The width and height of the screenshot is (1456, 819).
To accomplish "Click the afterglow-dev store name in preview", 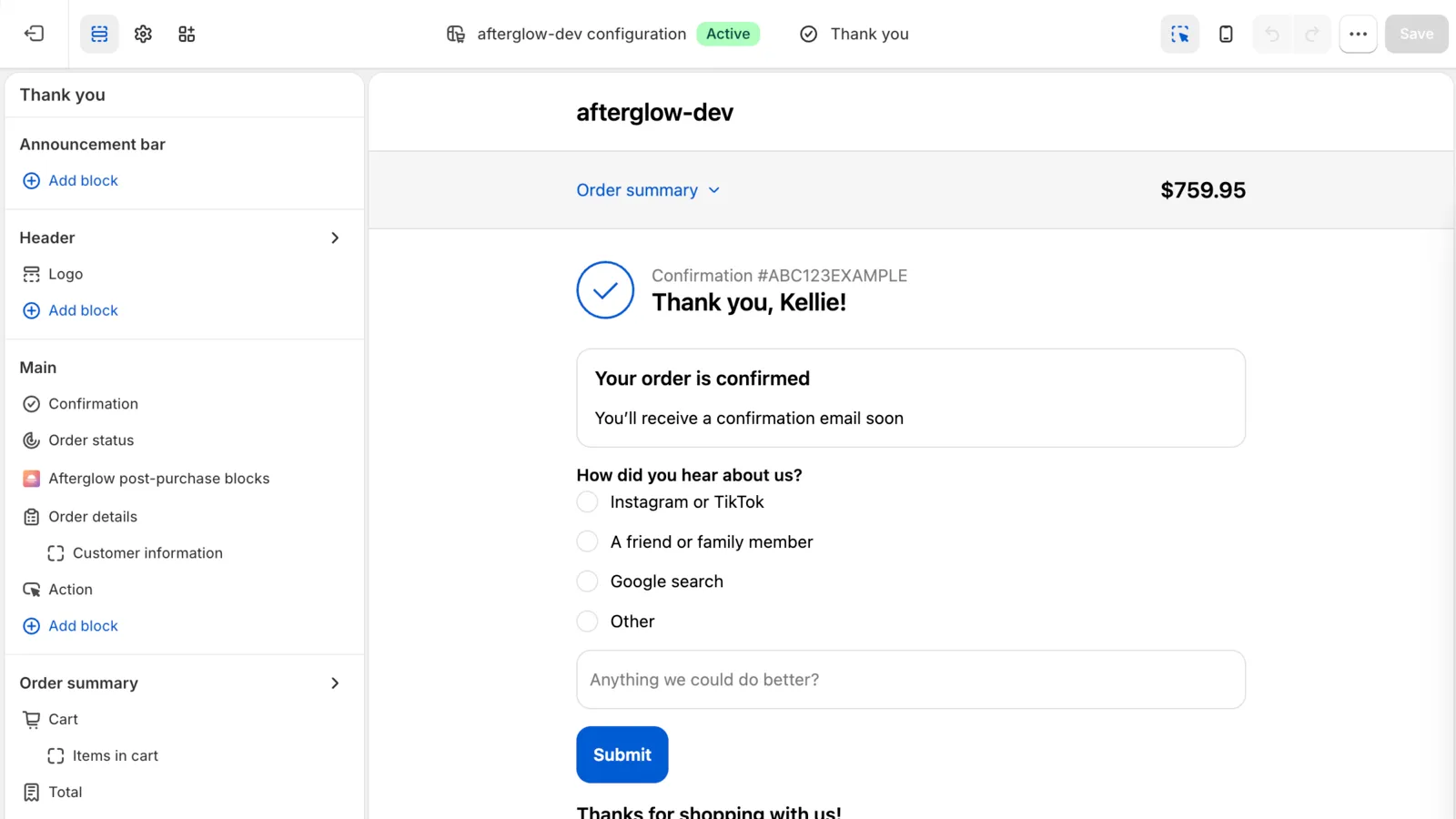I will click(x=655, y=112).
